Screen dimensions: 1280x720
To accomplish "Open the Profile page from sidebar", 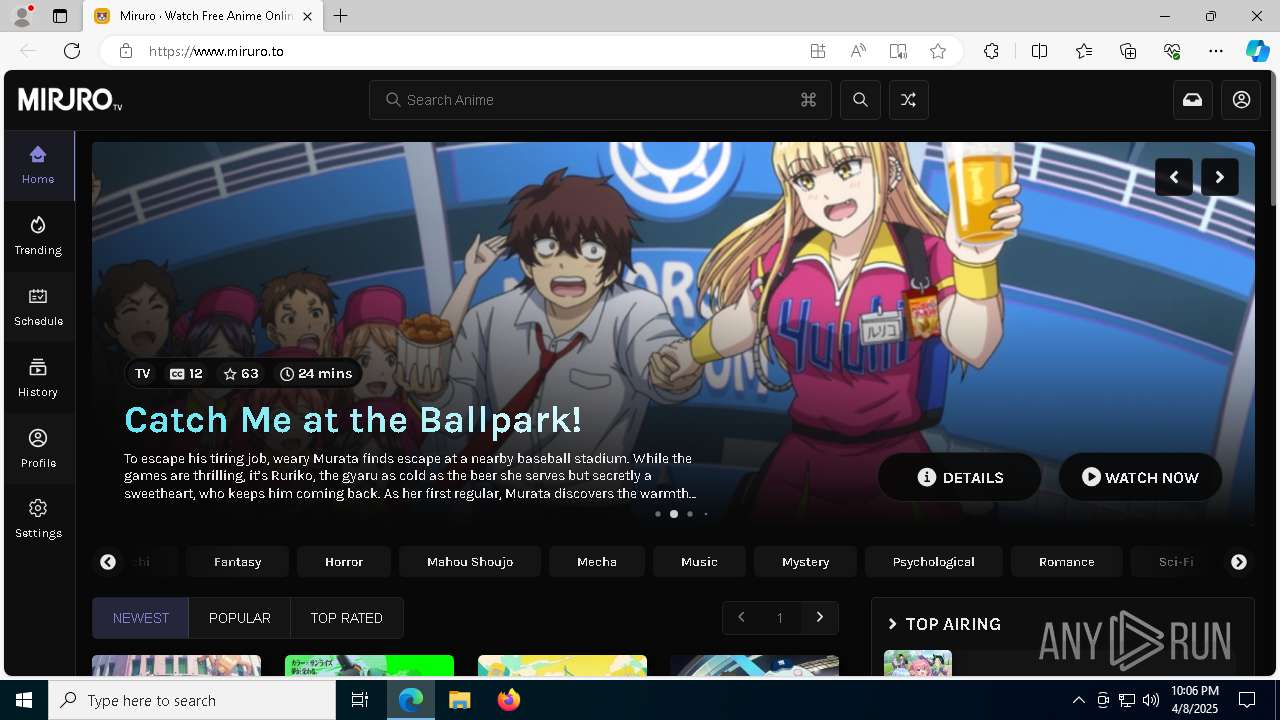I will coord(38,449).
